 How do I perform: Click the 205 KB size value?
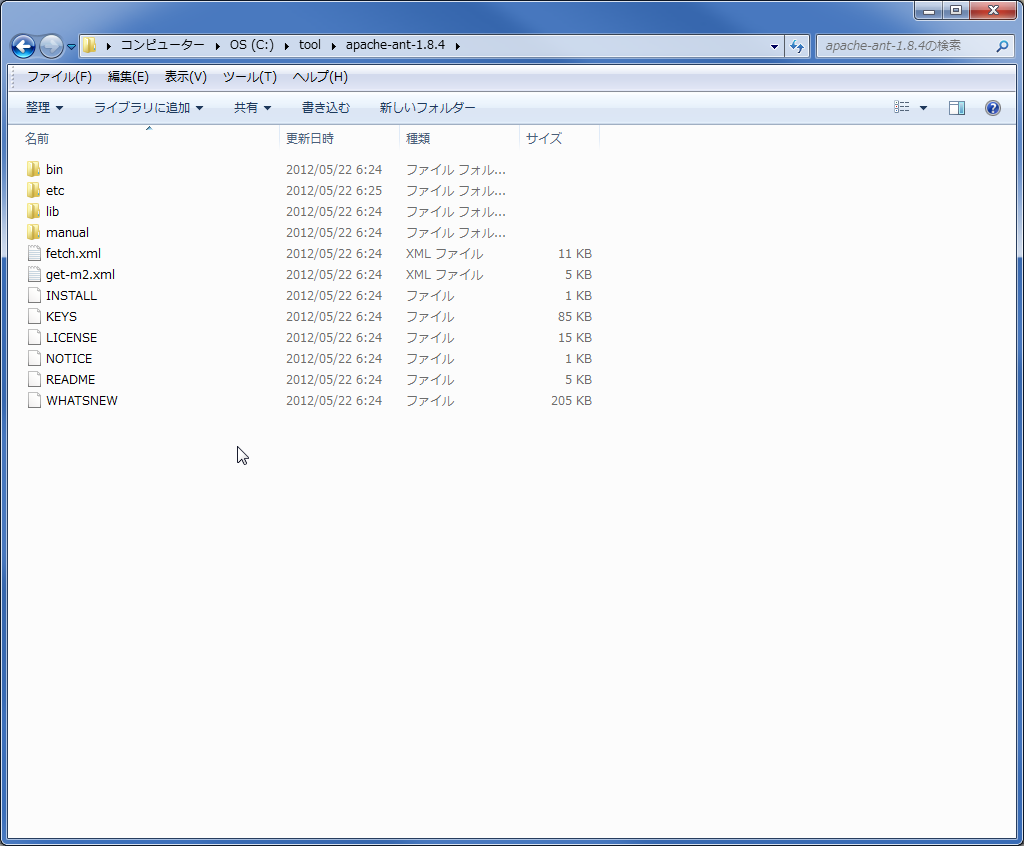tap(571, 400)
